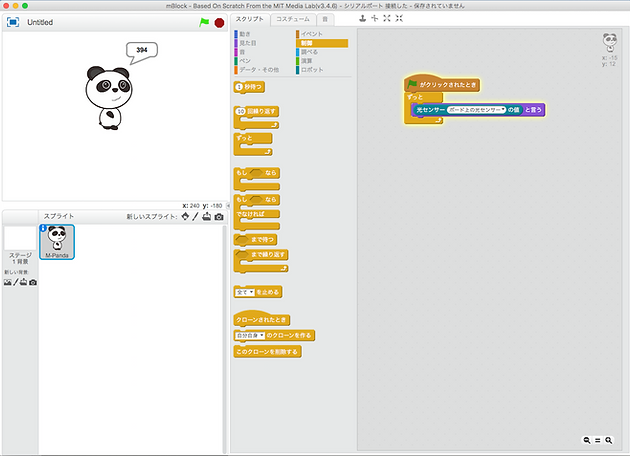Take a new backdrop from camera icon

[x=33, y=282]
